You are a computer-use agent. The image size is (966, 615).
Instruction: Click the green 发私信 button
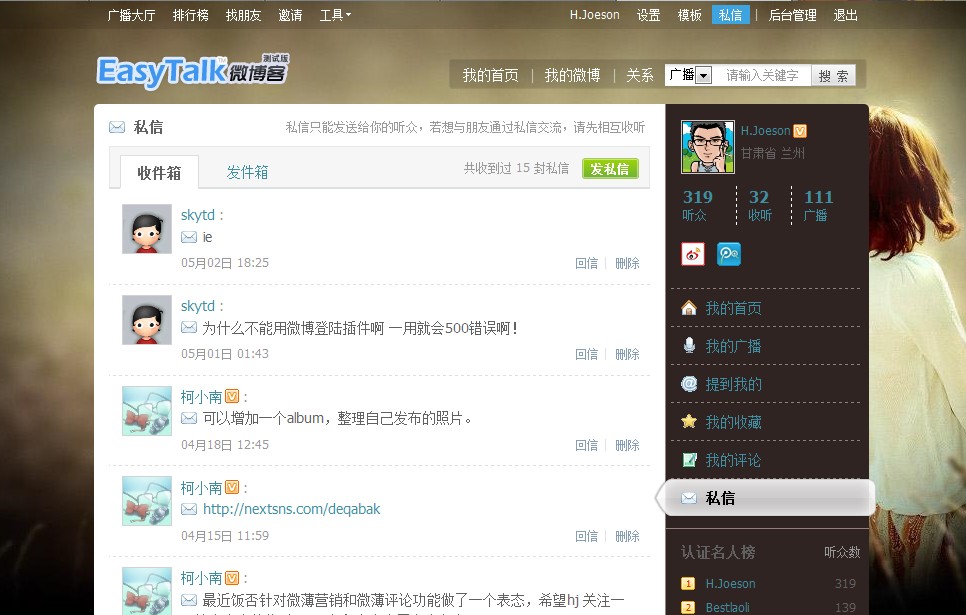[x=612, y=168]
